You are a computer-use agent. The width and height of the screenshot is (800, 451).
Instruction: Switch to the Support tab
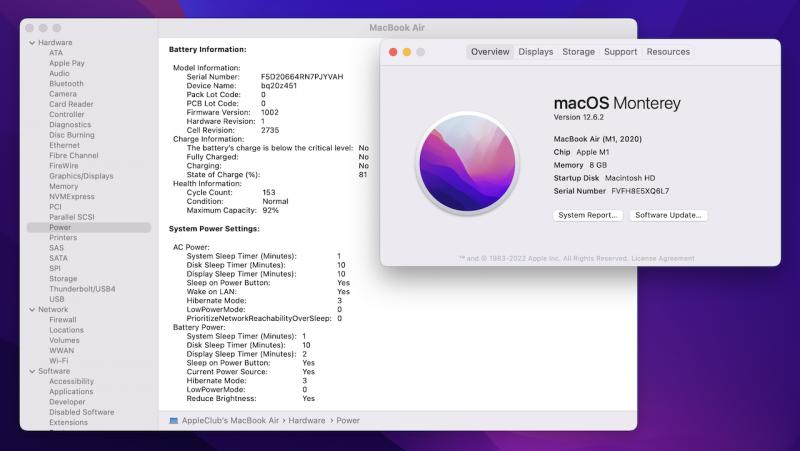pos(620,52)
